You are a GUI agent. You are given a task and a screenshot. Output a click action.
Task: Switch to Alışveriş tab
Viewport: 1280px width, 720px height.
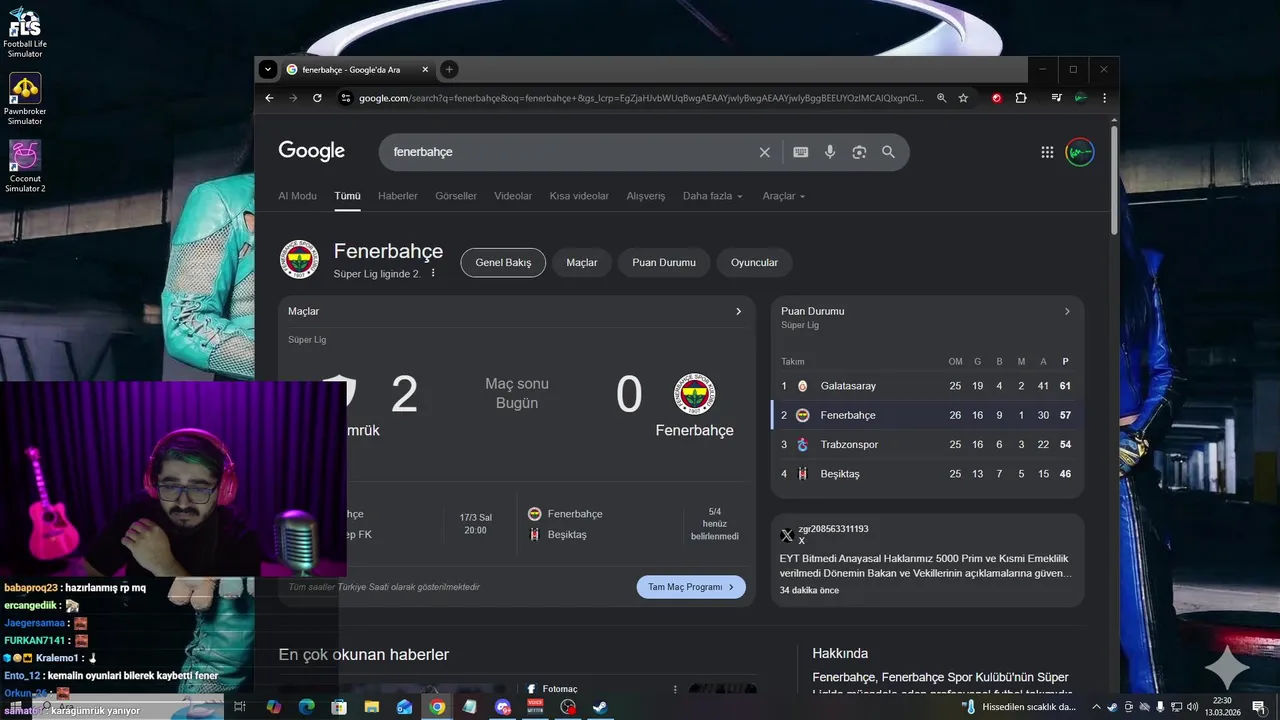pos(646,196)
